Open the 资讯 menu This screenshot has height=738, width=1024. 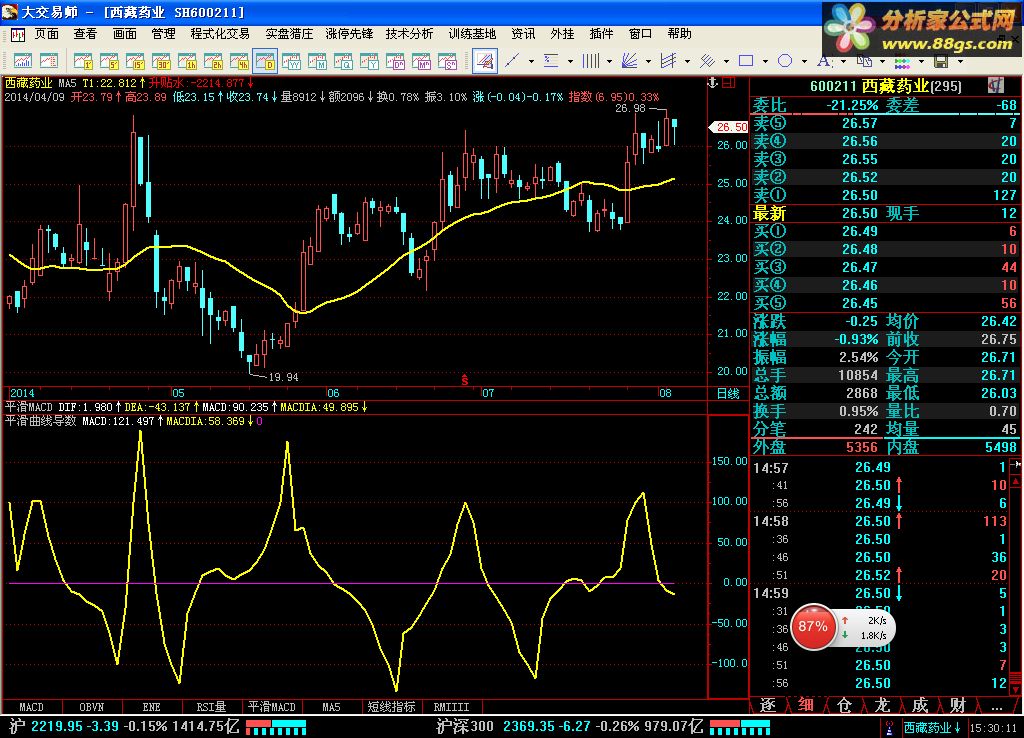click(523, 33)
